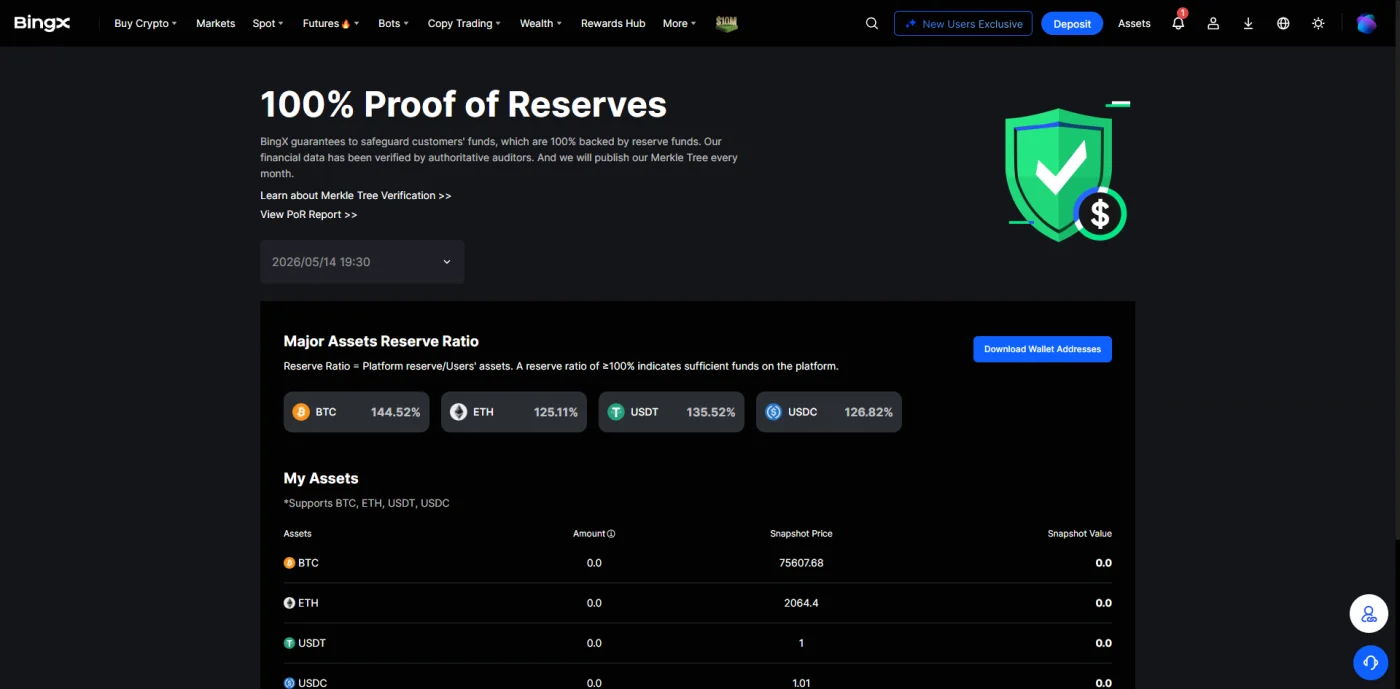1400x689 pixels.
Task: Open the search magnifier icon
Action: [x=872, y=23]
